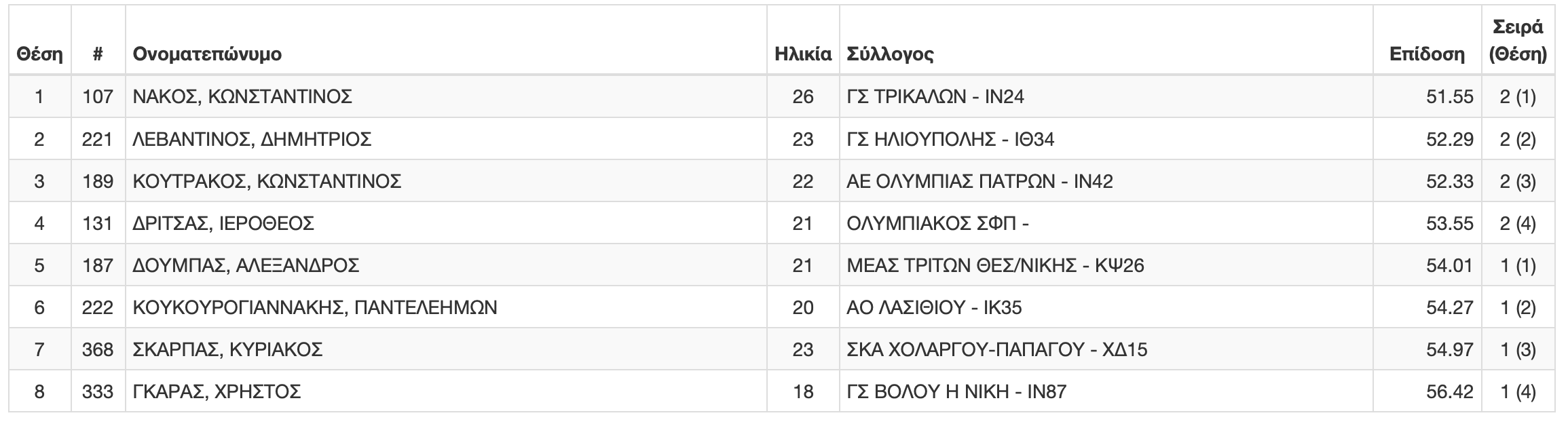This screenshot has height=426, width=1568.
Task: Click the 56.42 performance cell
Action: [x=1450, y=391]
